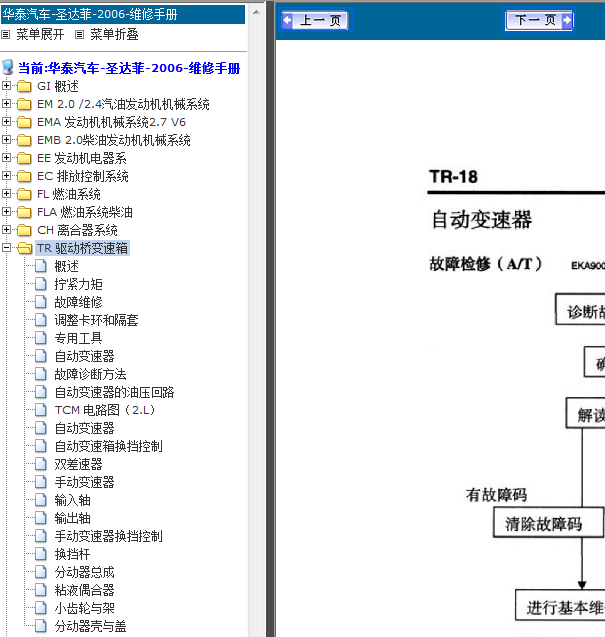Click the open TR folder icon
The width and height of the screenshot is (605, 637).
pos(24,248)
